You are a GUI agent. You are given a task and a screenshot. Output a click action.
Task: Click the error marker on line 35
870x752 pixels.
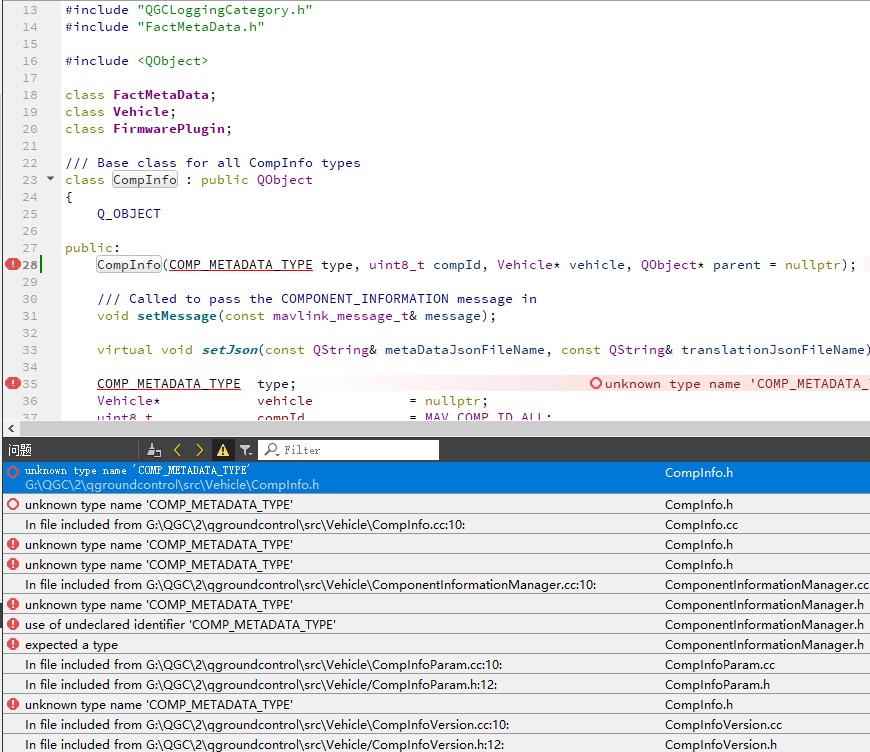(13, 383)
